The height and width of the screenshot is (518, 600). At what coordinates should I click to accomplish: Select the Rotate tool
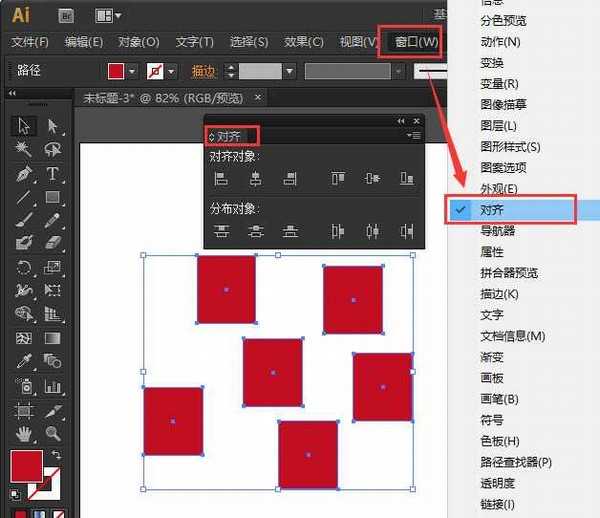pos(24,267)
